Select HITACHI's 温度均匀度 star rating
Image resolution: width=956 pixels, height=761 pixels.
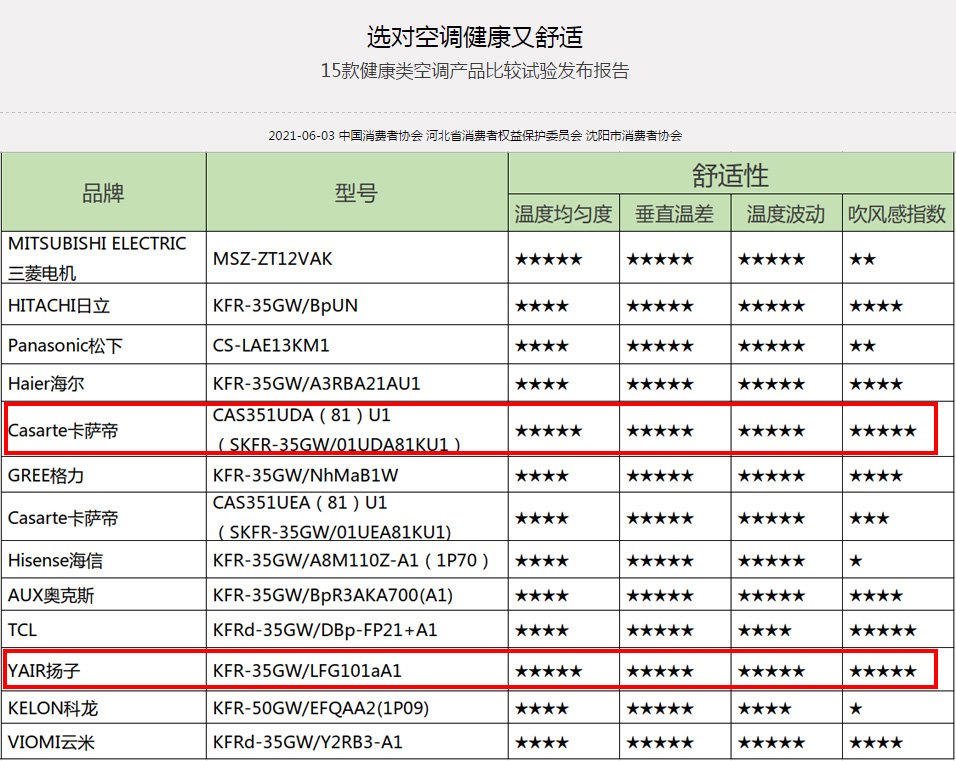542,305
